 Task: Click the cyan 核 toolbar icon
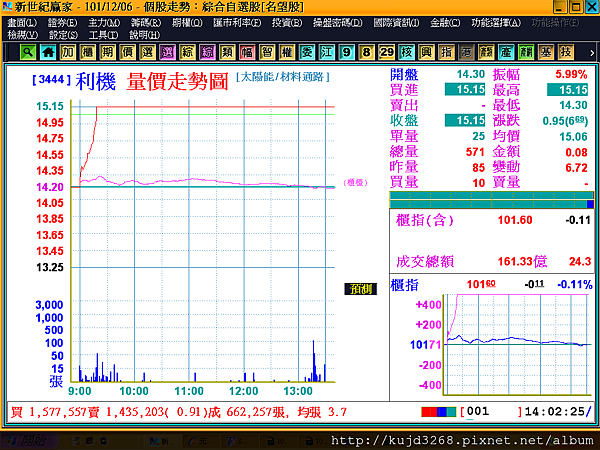coord(406,52)
